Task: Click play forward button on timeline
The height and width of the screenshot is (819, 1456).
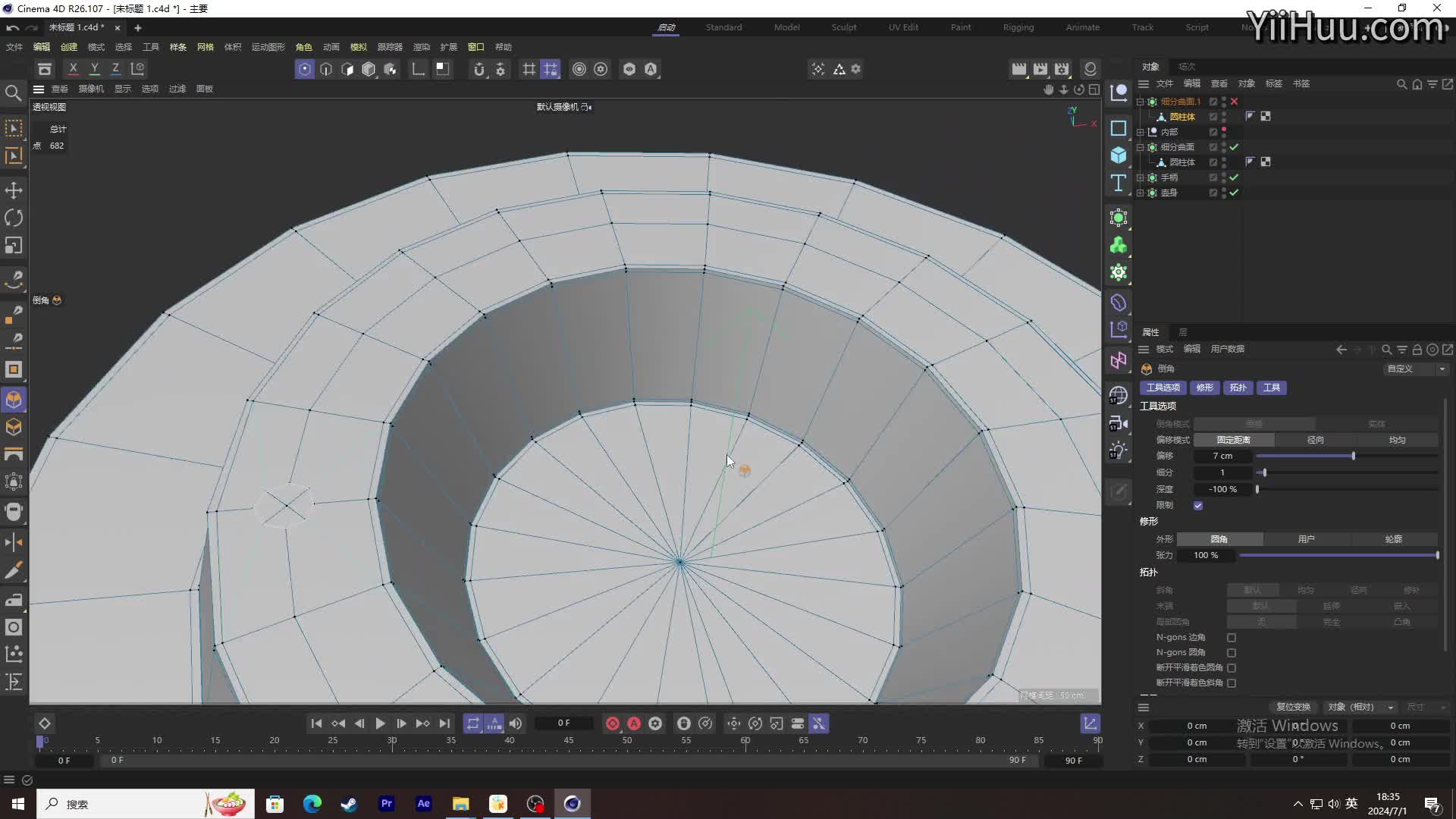Action: click(380, 723)
